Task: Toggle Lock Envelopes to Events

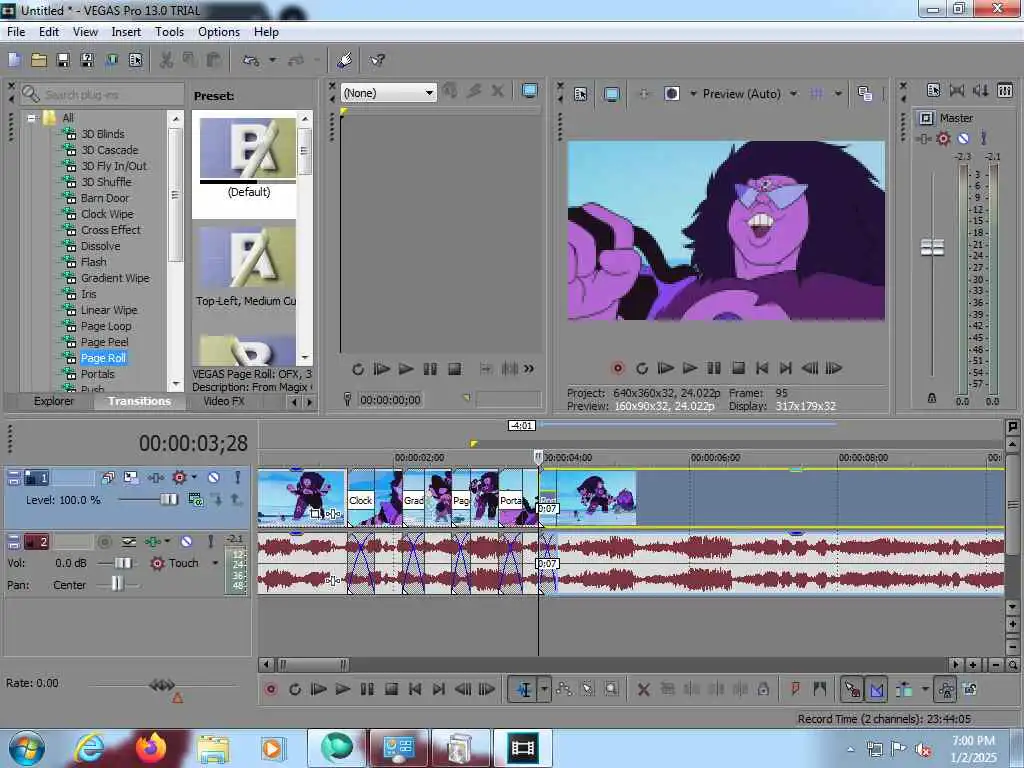Action: [x=946, y=689]
